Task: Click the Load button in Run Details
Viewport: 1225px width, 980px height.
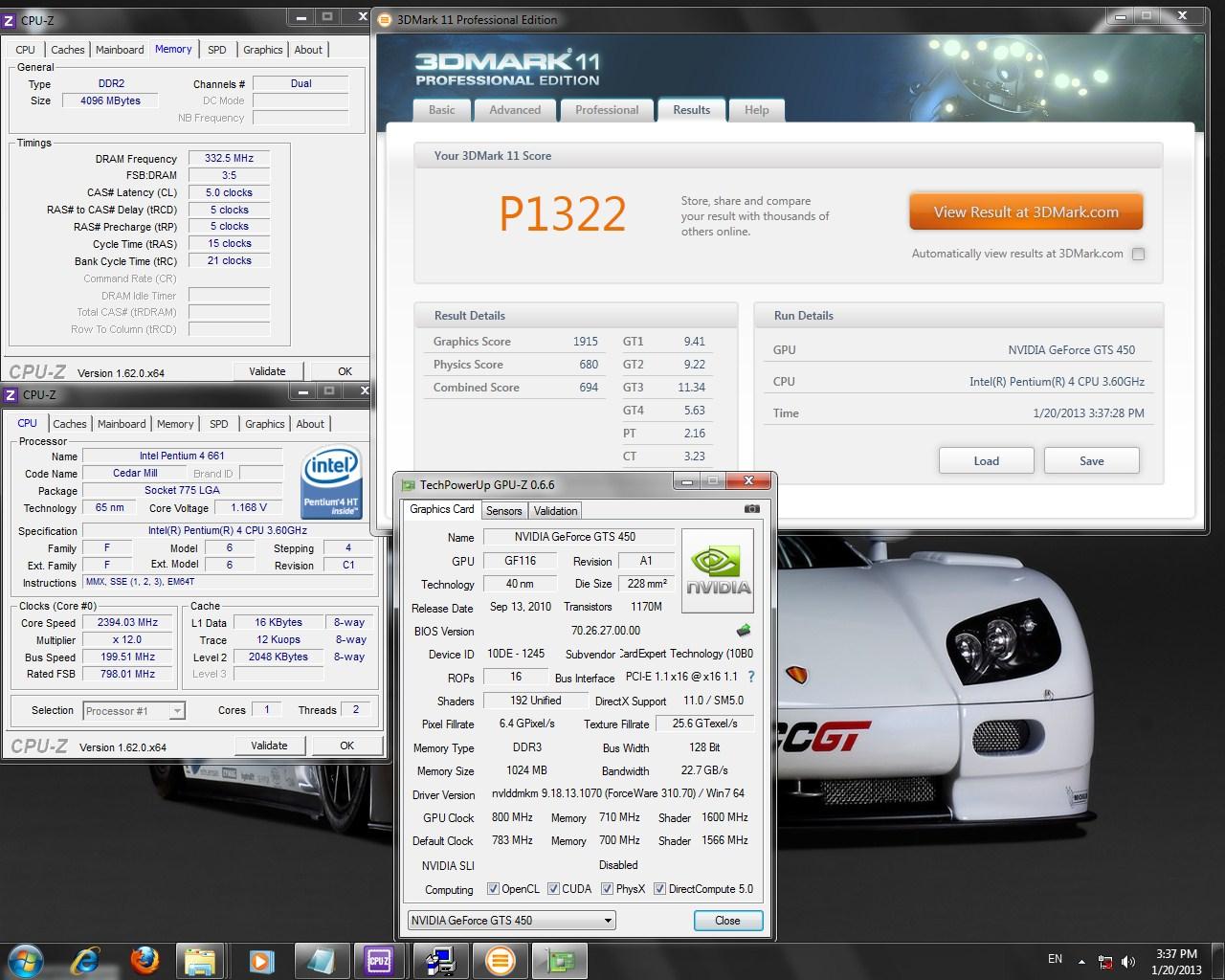Action: [986, 460]
